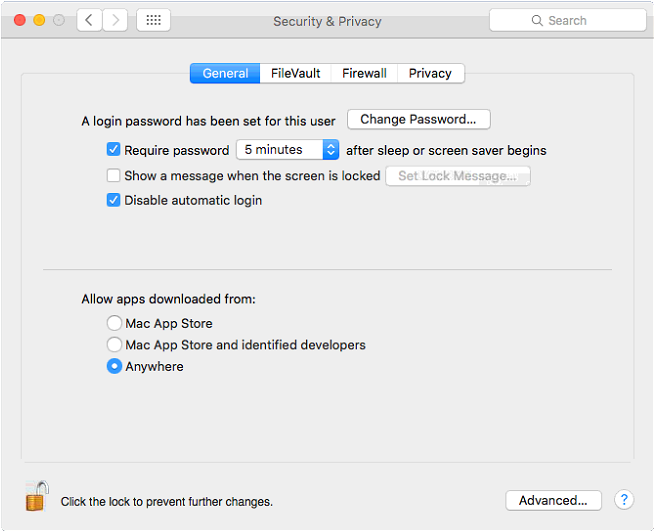
Task: Open the 5 minutes delay dropdown
Action: [x=287, y=150]
